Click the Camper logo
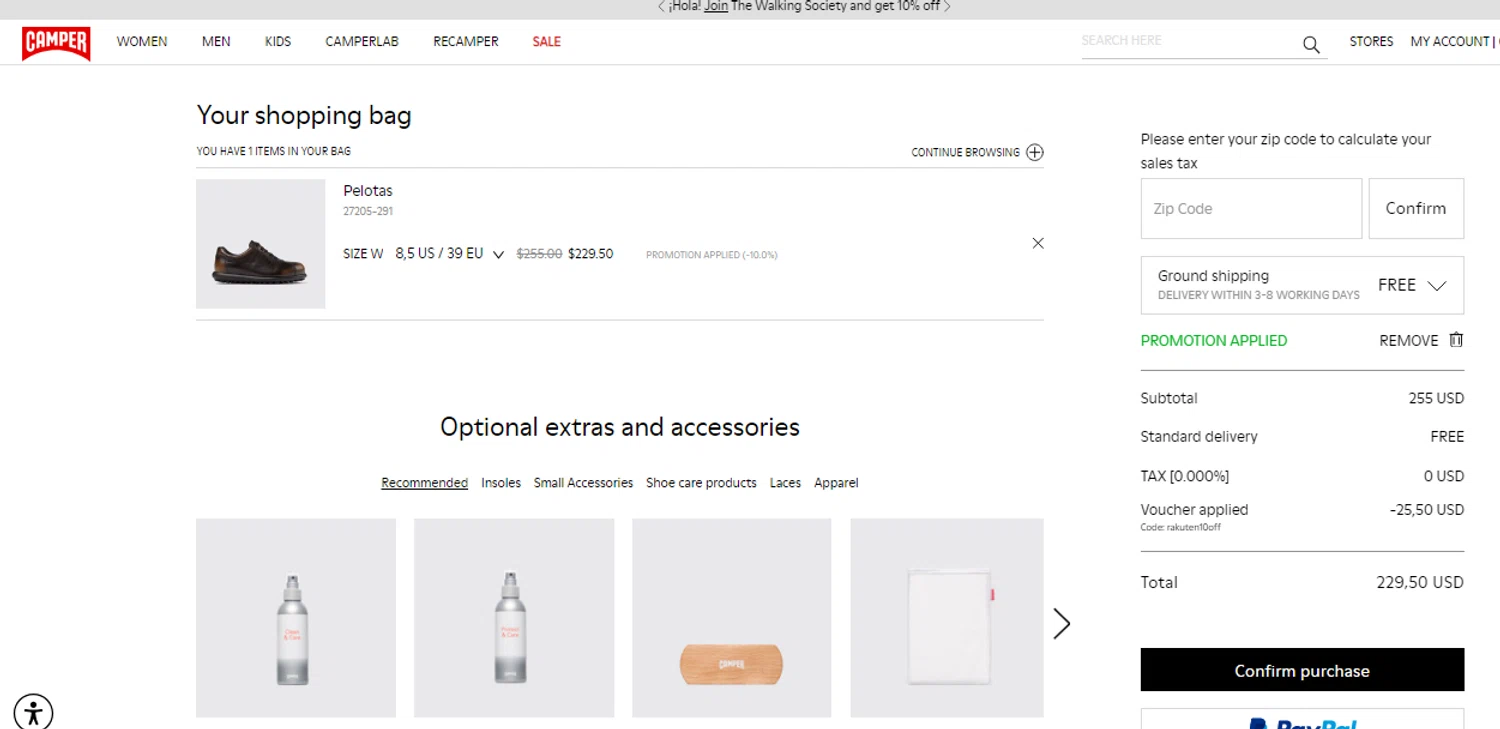This screenshot has width=1500, height=729. tap(56, 42)
